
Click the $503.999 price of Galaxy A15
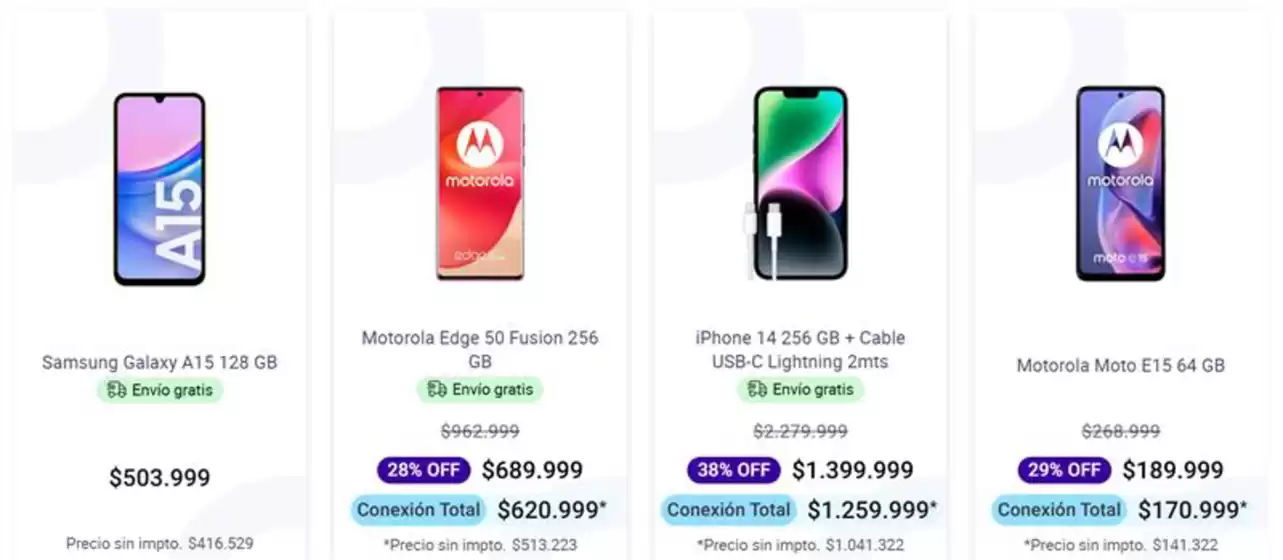pyautogui.click(x=160, y=478)
